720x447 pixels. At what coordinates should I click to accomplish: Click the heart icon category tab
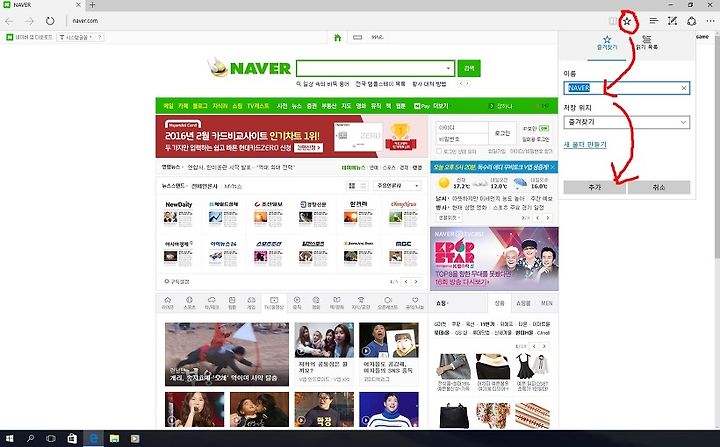[415, 303]
